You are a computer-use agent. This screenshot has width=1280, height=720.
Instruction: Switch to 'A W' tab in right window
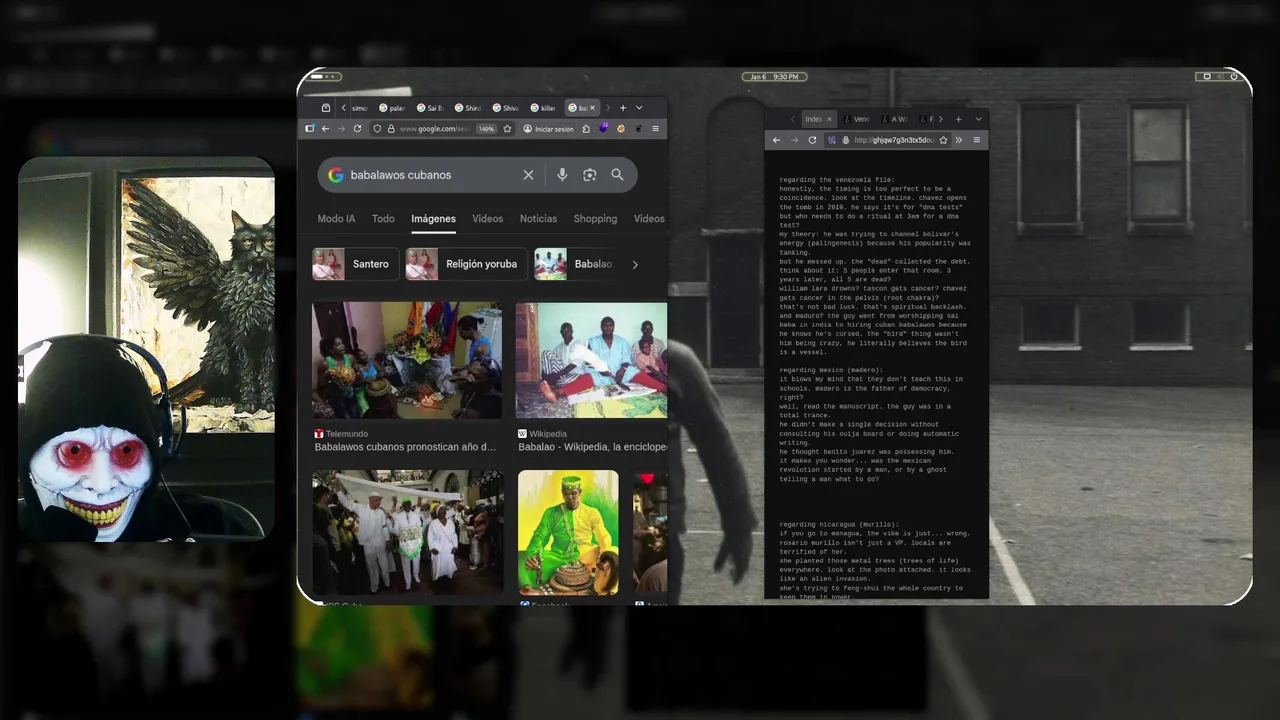[x=896, y=119]
